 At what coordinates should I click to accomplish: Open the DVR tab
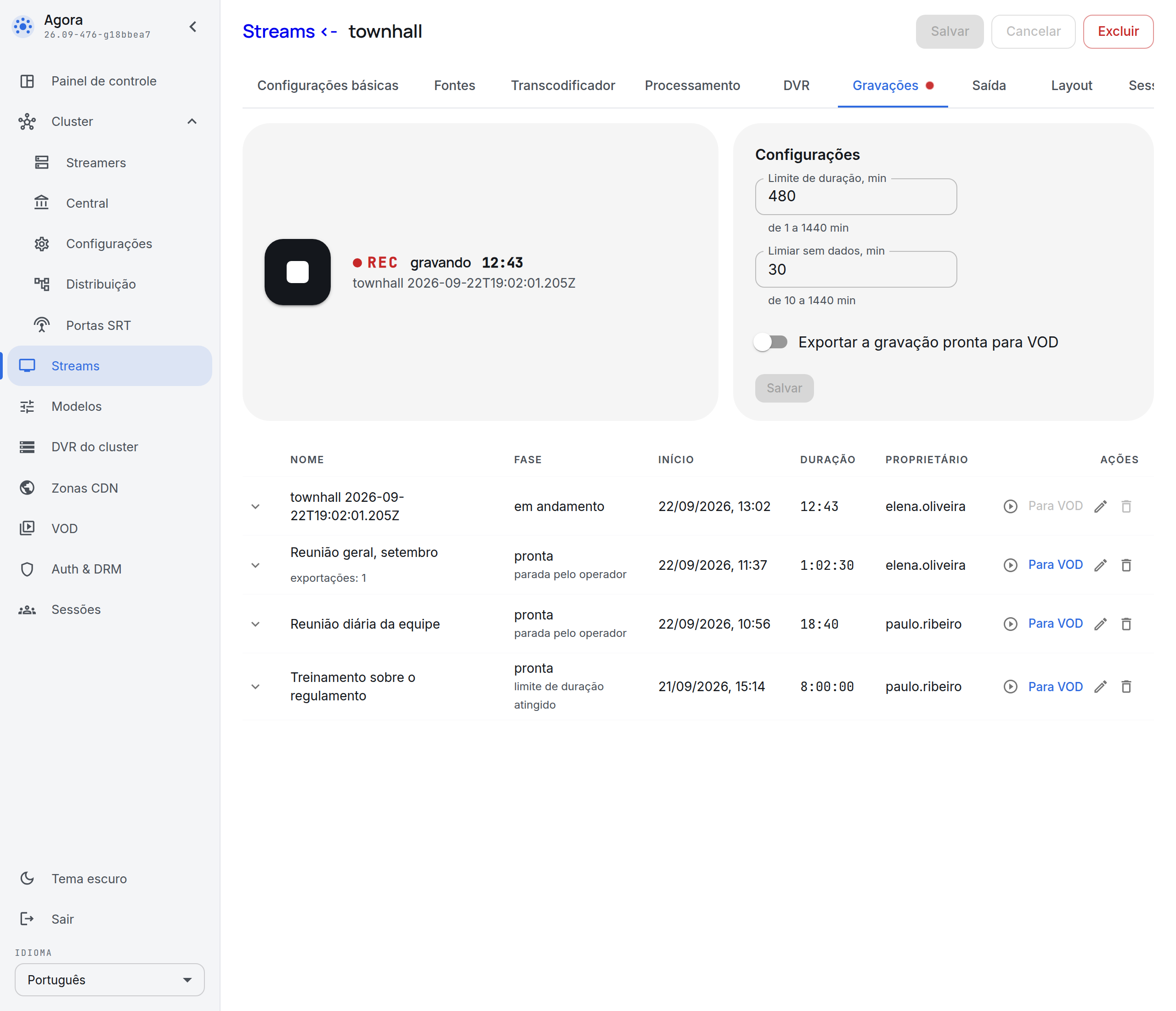tap(796, 86)
